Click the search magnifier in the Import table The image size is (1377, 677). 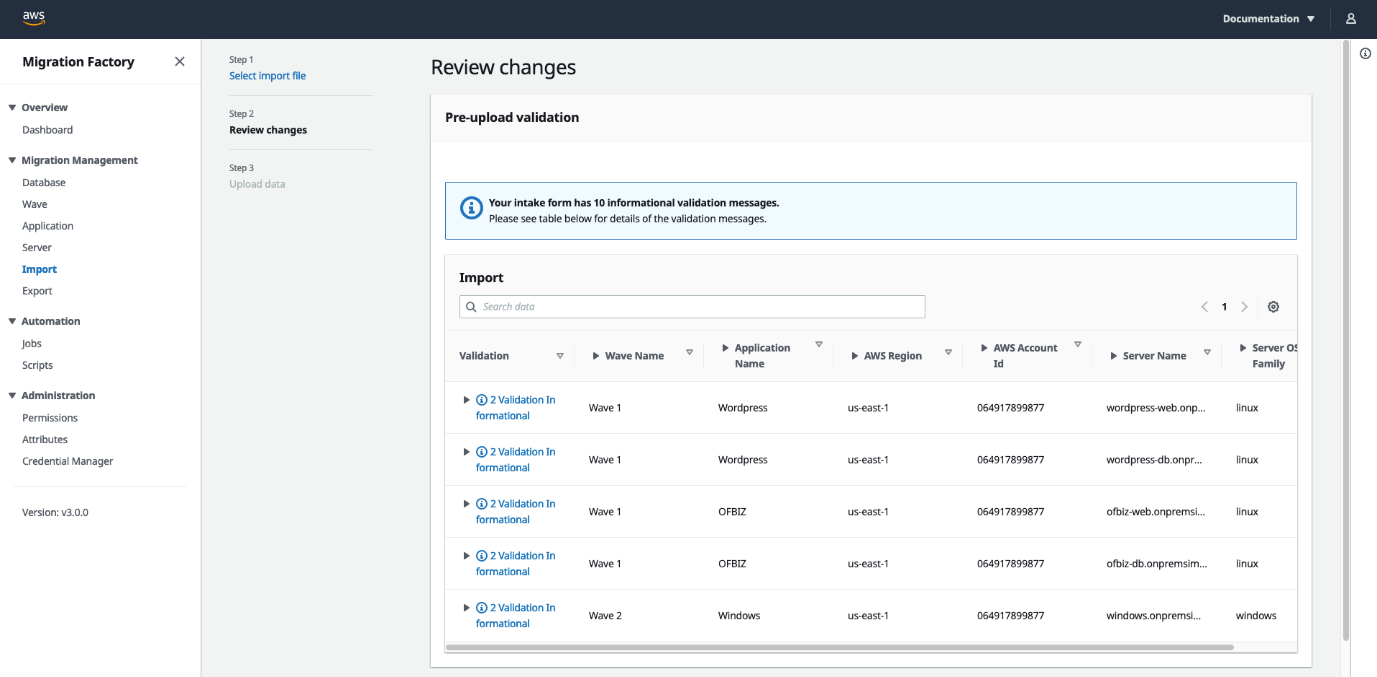click(x=471, y=306)
